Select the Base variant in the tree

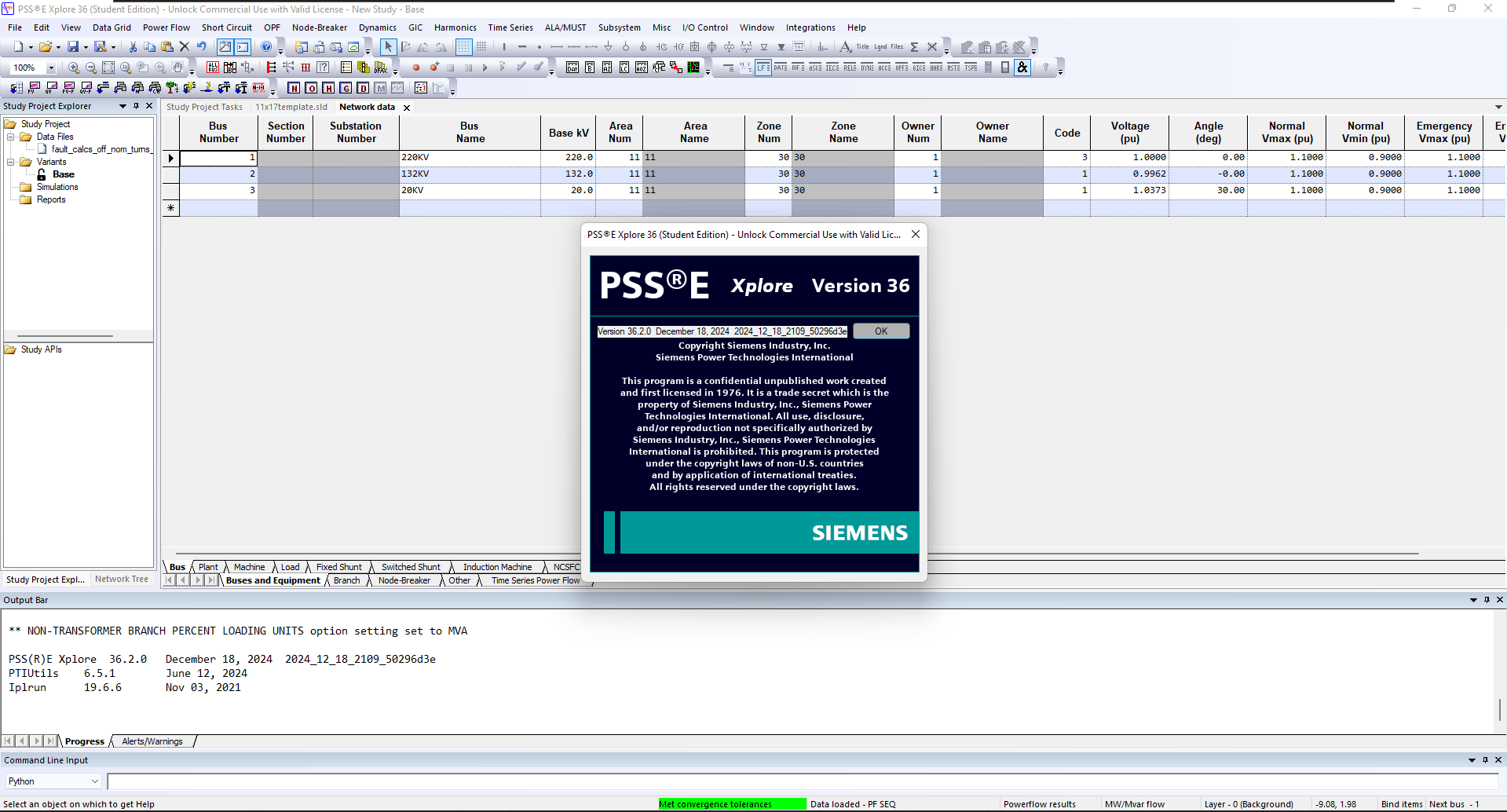pos(64,174)
